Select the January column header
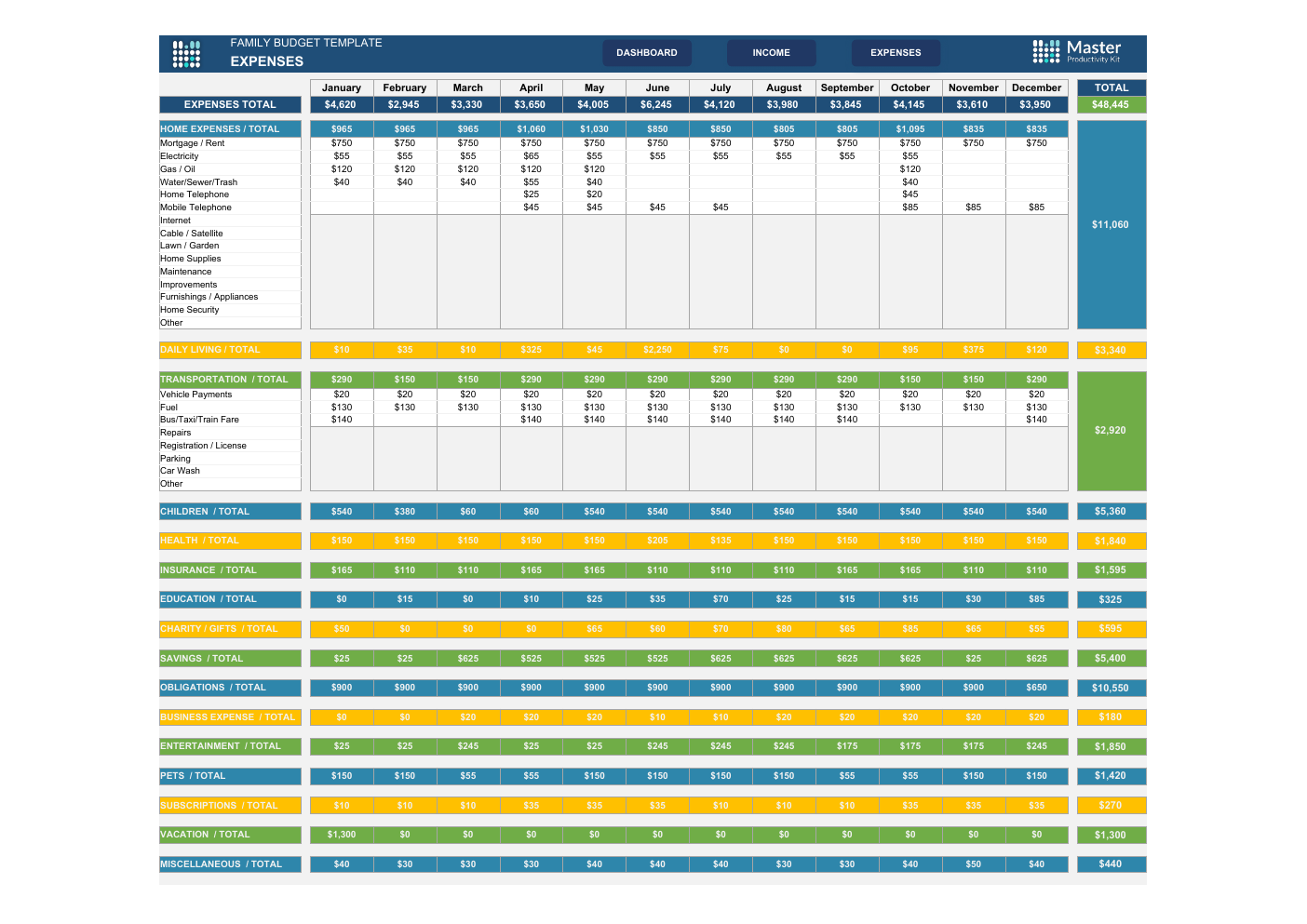The width and height of the screenshot is (1307, 924). click(342, 87)
